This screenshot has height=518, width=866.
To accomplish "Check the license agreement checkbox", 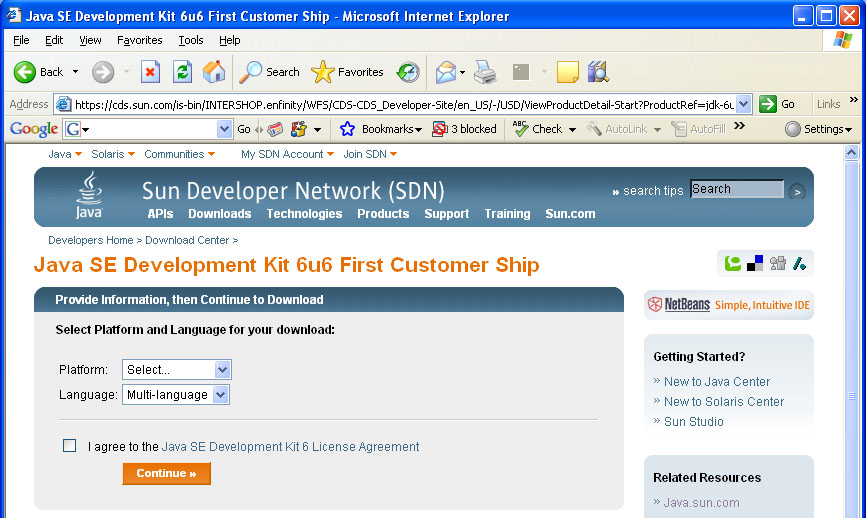I will click(70, 445).
